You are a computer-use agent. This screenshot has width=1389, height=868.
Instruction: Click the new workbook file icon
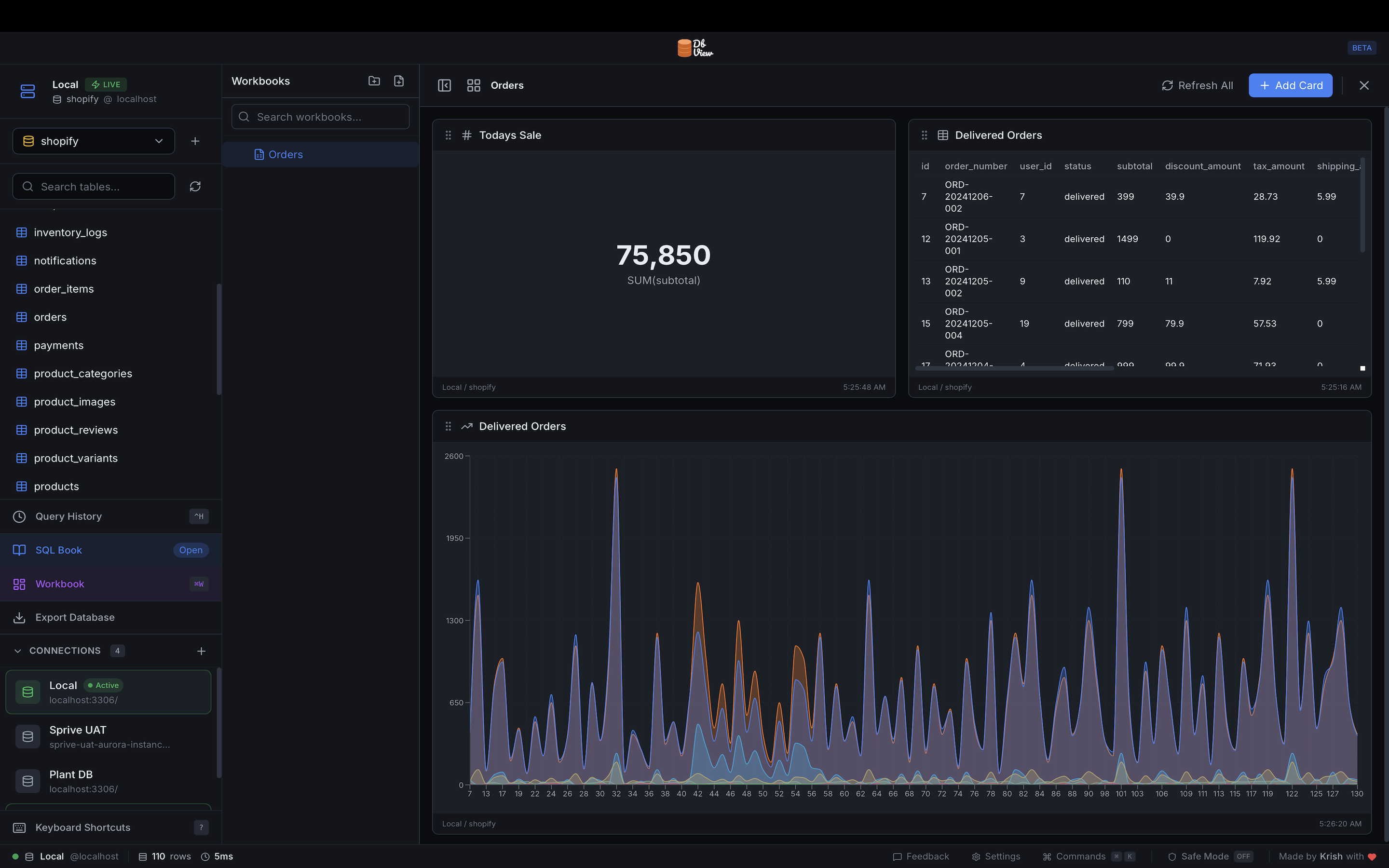click(x=399, y=81)
